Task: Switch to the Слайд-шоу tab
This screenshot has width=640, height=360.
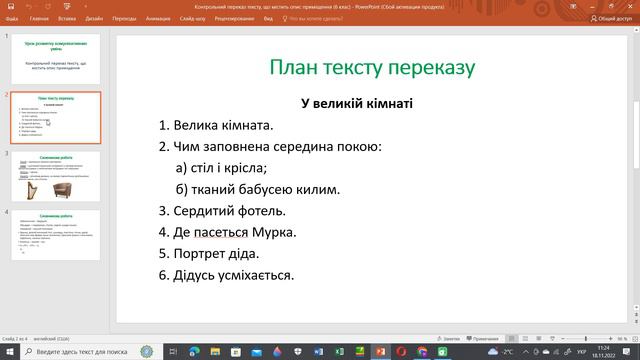Action: (192, 19)
